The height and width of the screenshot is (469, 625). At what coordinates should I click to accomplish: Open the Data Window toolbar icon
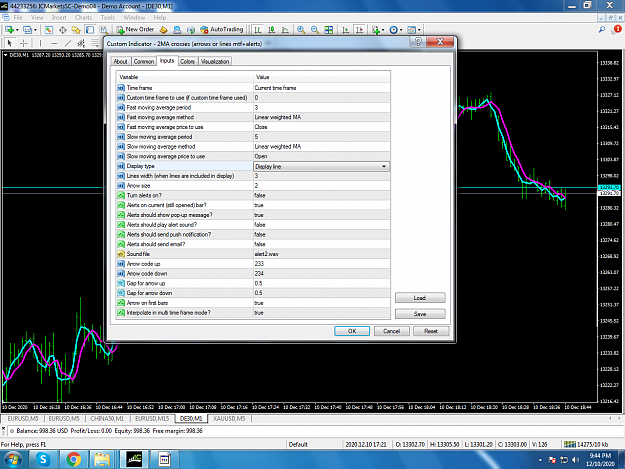(x=63, y=30)
